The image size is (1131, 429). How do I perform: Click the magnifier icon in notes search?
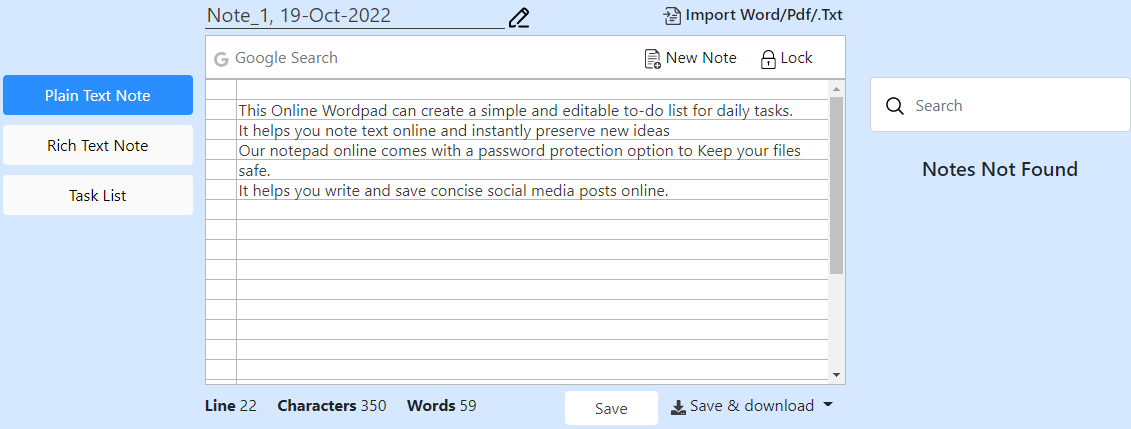pyautogui.click(x=894, y=106)
